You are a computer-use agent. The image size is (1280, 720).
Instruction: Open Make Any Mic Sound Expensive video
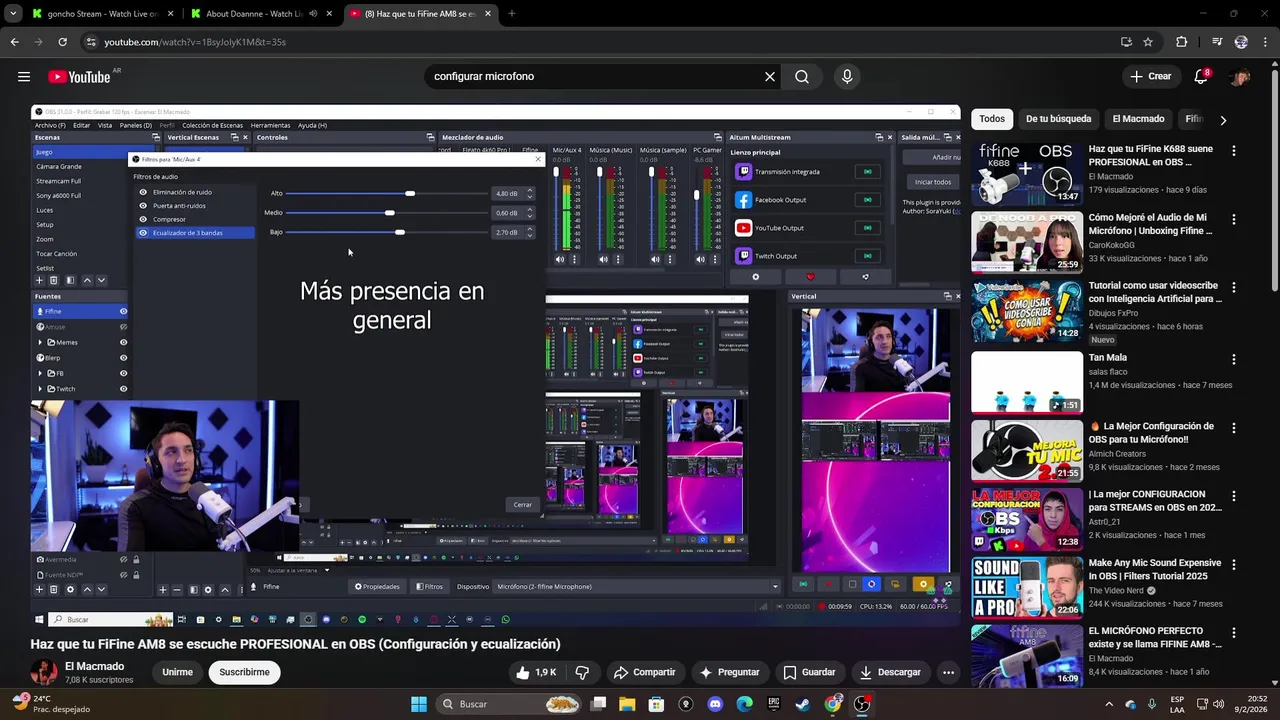click(x=1155, y=570)
